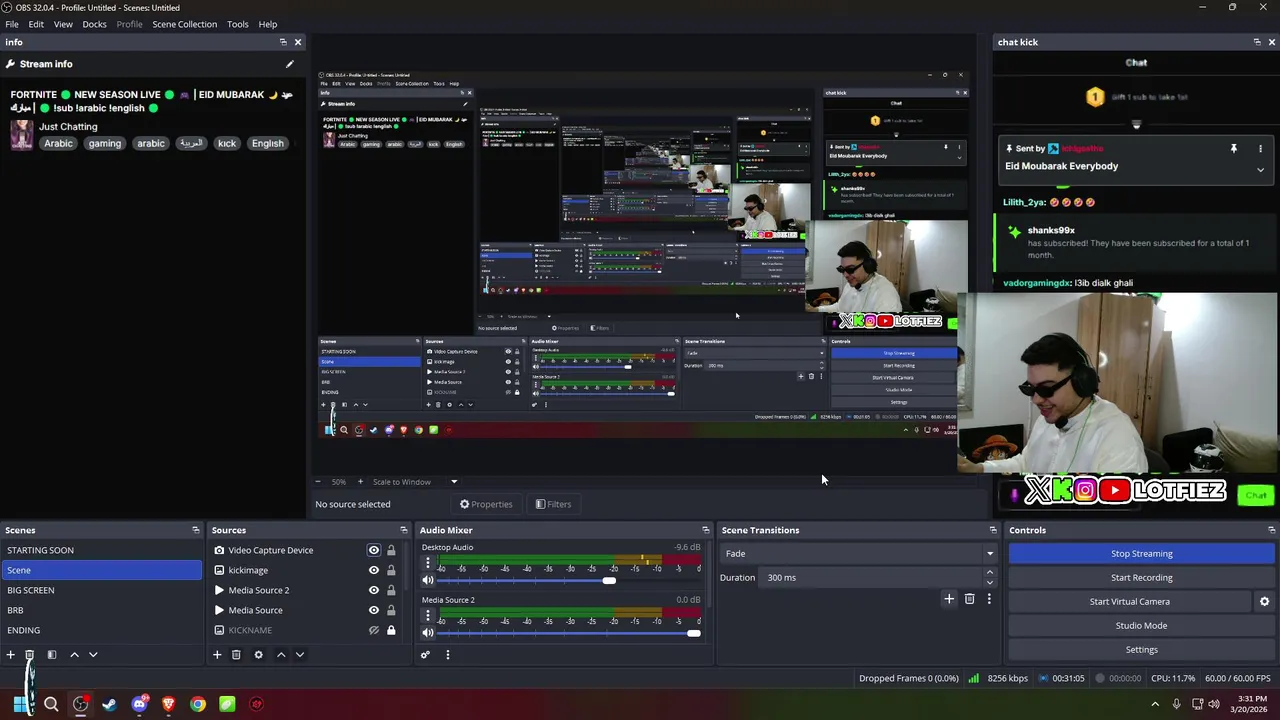Open Chrome from the taskbar
The image size is (1280, 720).
pyautogui.click(x=198, y=704)
